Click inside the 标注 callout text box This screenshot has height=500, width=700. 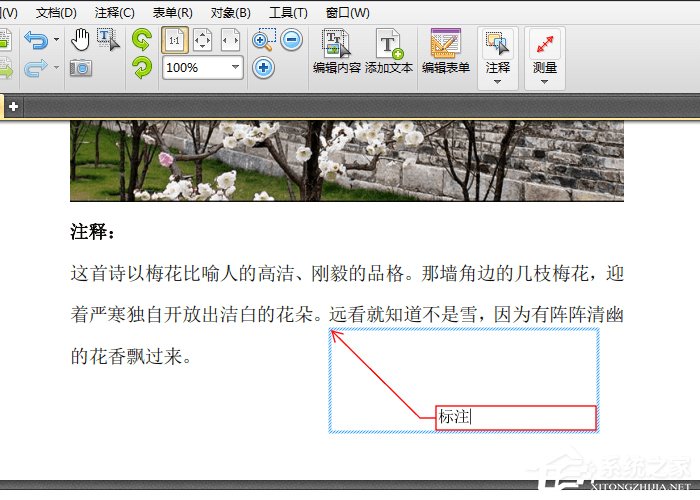click(x=516, y=418)
